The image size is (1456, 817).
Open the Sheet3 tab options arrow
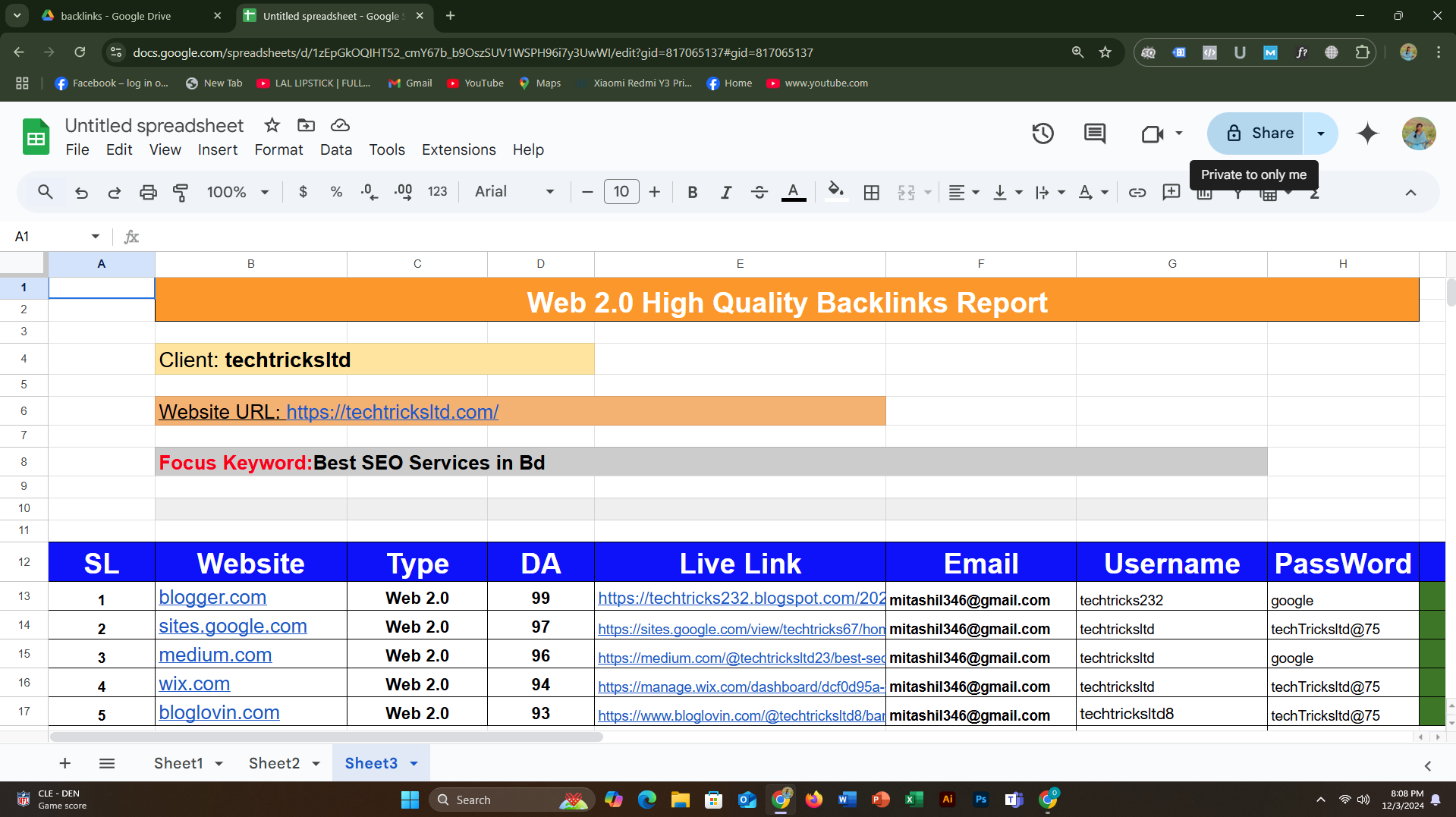[x=414, y=764]
